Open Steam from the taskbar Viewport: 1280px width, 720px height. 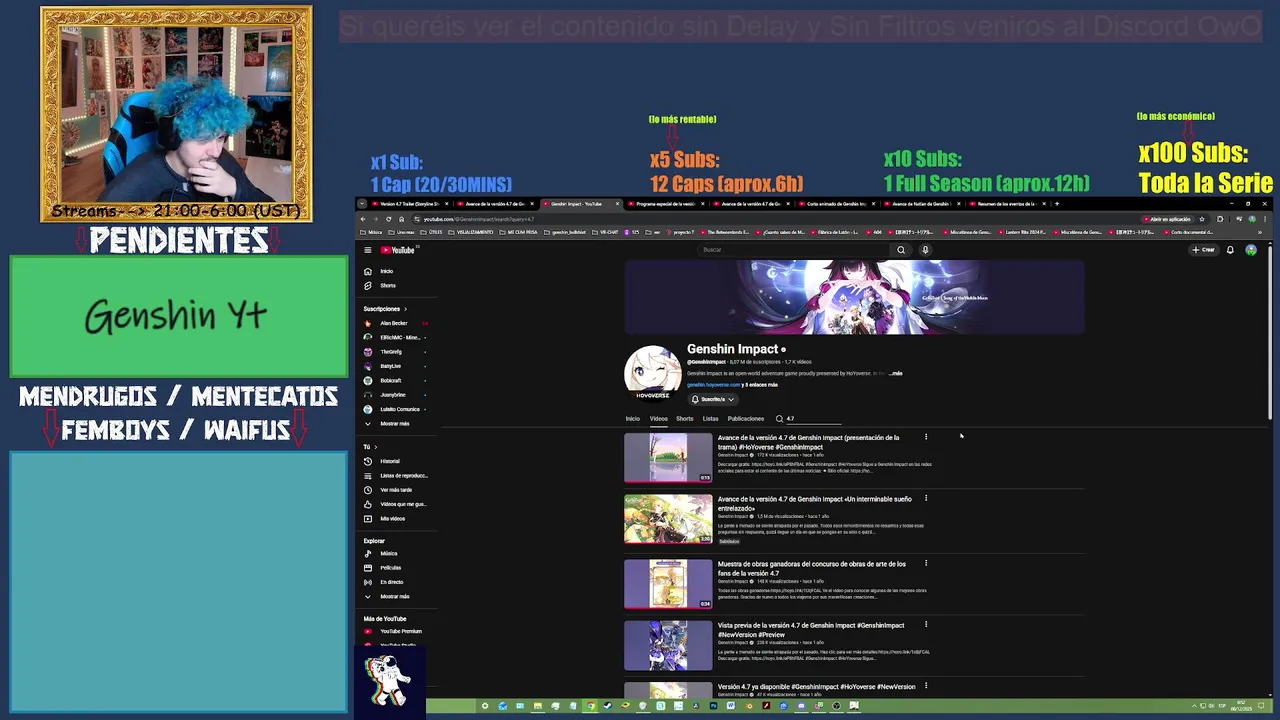(608, 706)
